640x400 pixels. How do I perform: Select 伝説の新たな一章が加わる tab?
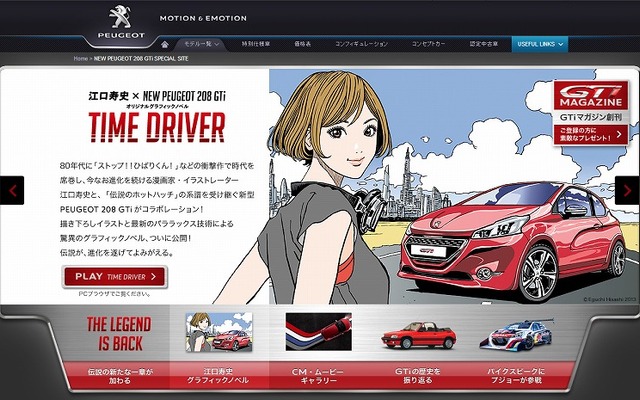[x=119, y=376]
